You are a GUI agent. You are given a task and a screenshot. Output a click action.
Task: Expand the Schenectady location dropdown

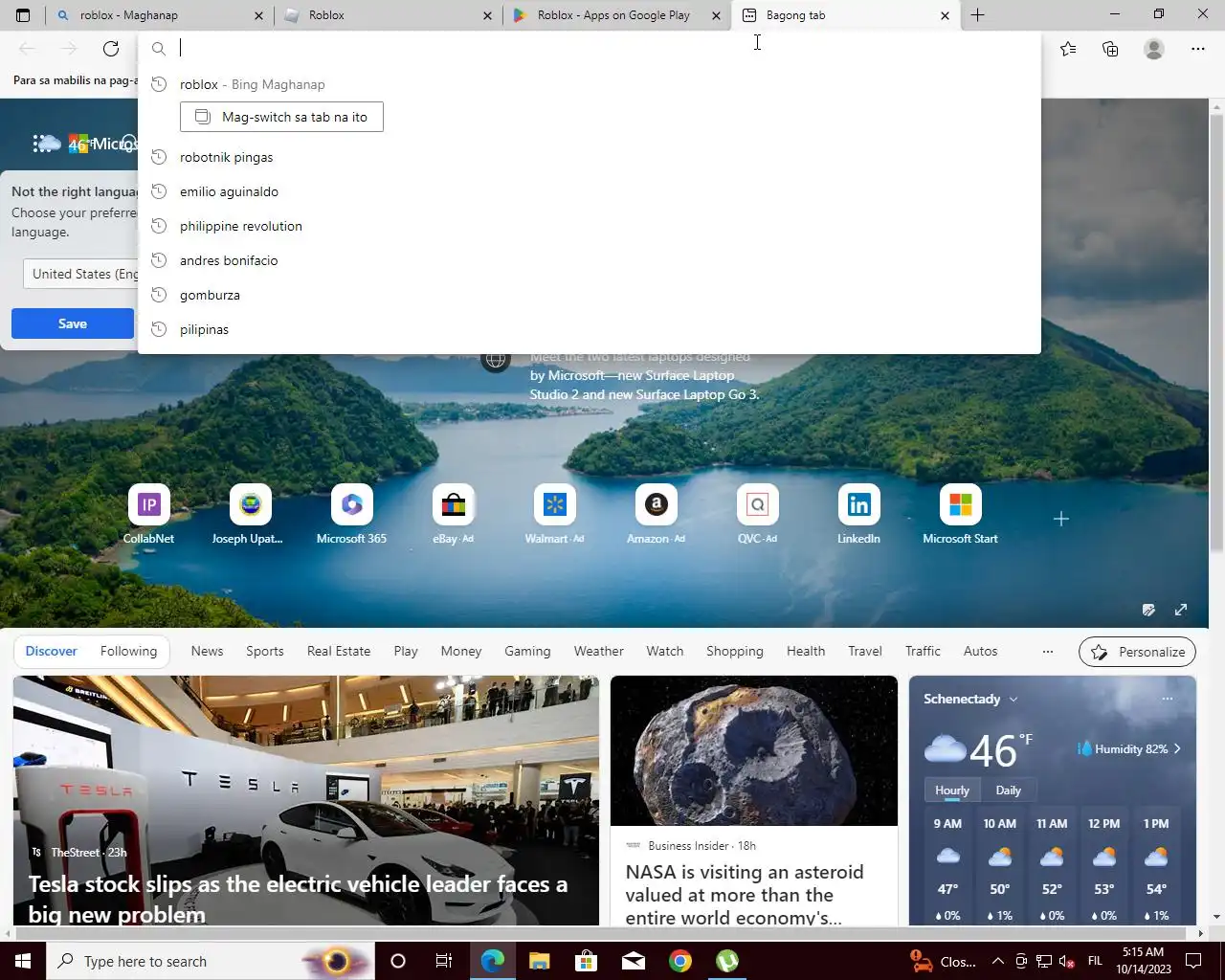(x=1013, y=699)
